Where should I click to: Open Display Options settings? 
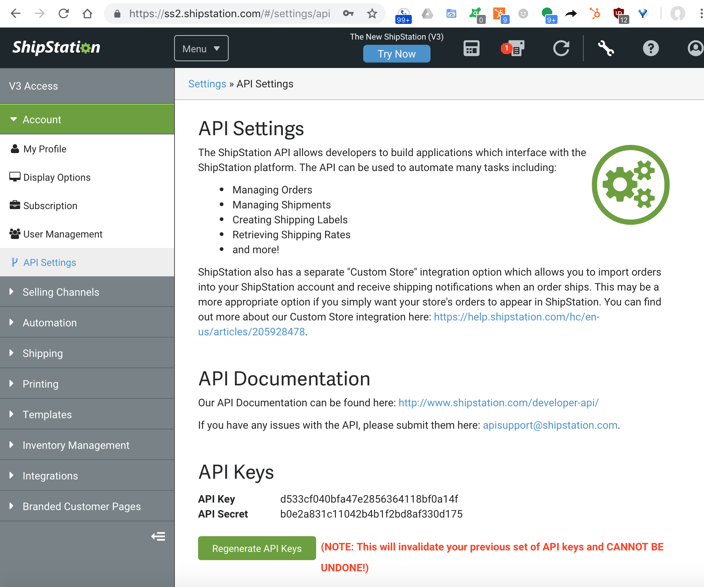[x=87, y=177]
